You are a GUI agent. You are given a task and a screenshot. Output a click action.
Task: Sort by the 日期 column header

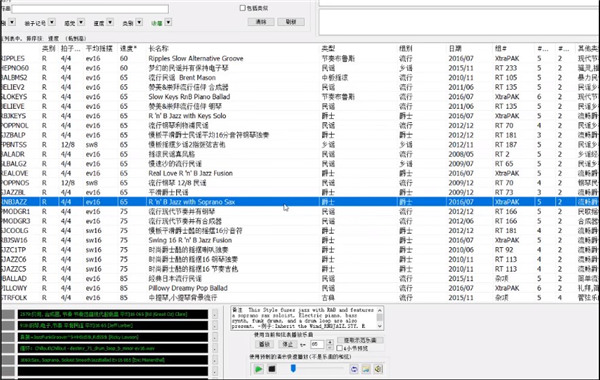455,49
